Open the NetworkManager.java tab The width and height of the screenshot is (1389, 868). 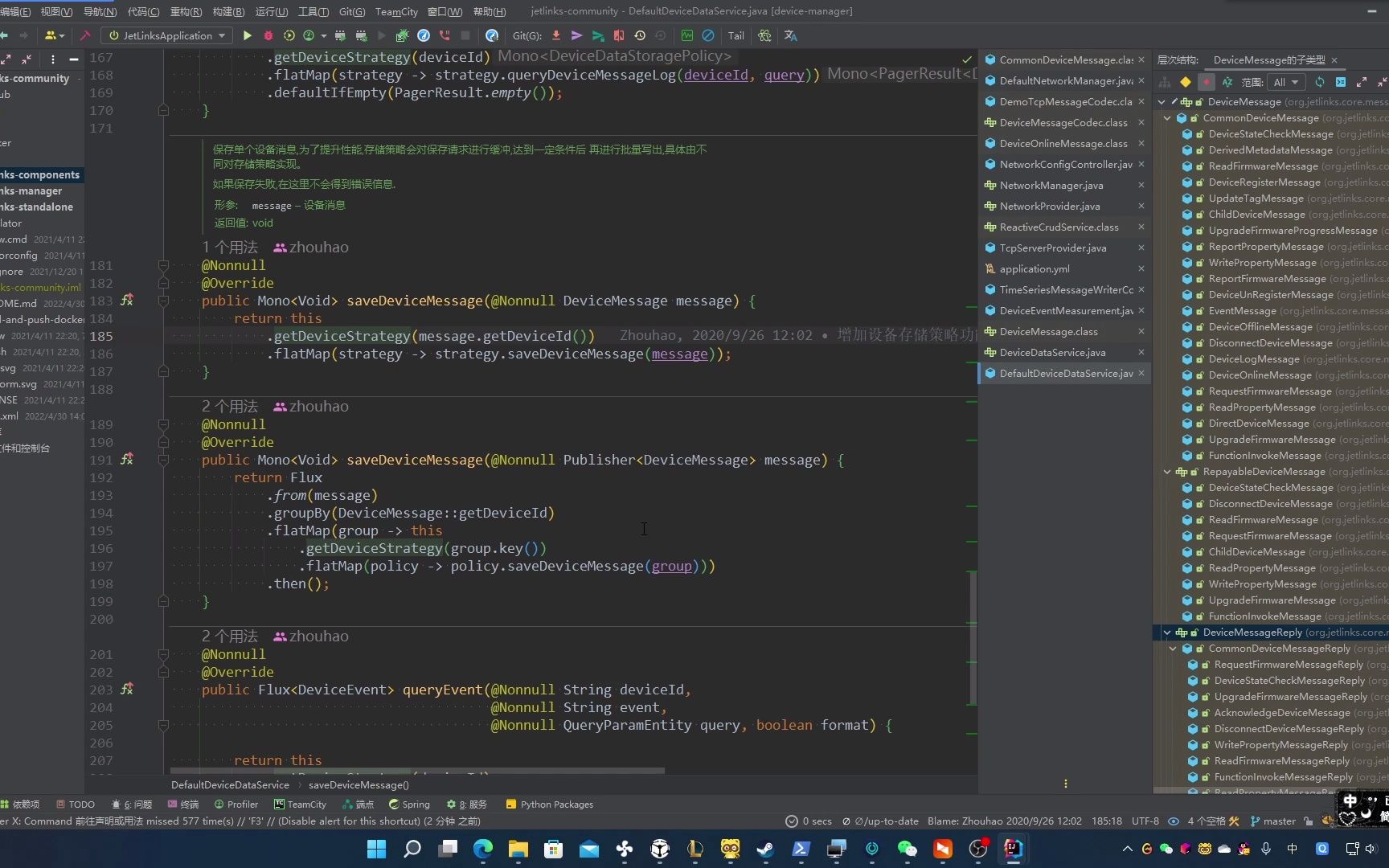pos(1051,186)
